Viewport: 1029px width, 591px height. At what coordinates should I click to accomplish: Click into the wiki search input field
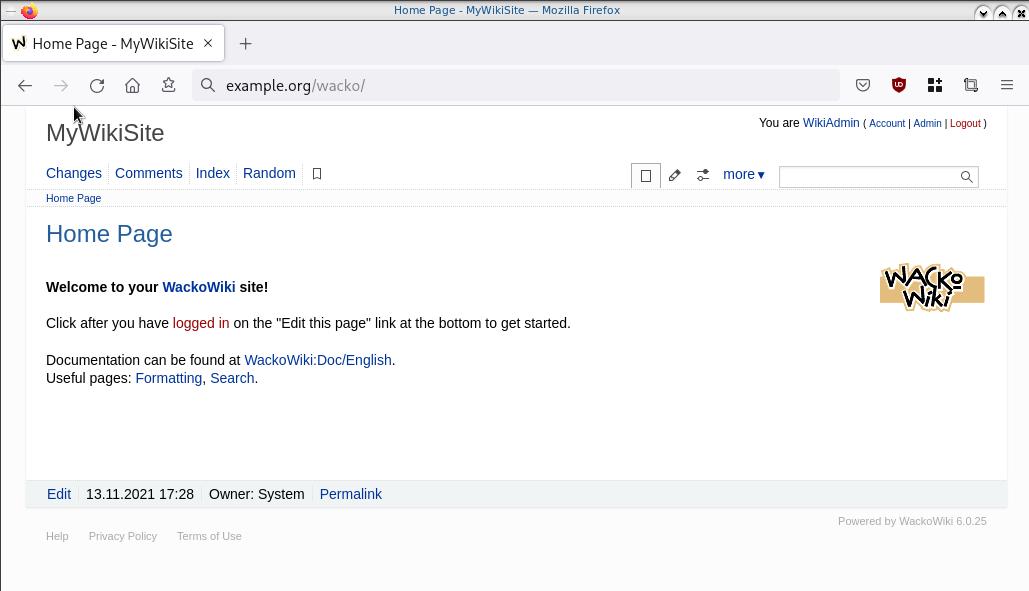[x=867, y=177]
